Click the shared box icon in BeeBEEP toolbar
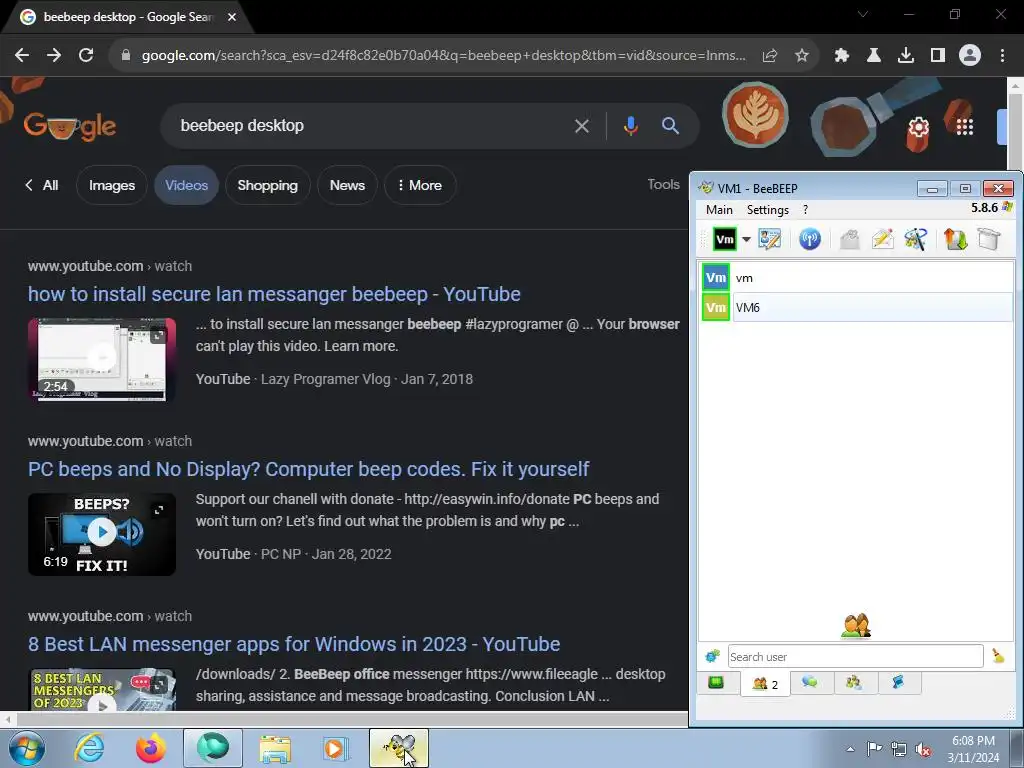Viewport: 1024px width, 768px height. click(x=989, y=239)
